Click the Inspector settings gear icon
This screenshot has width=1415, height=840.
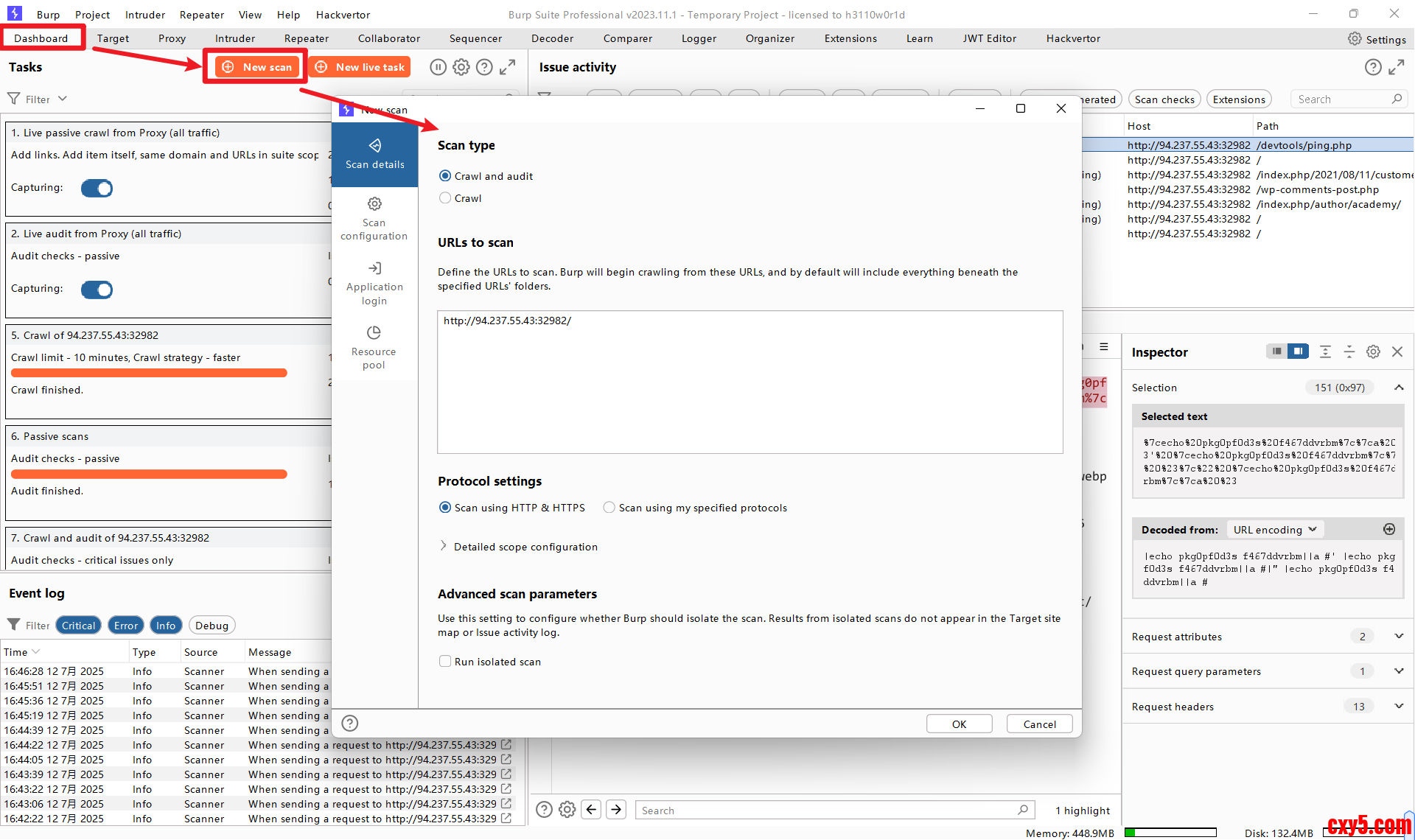point(1373,352)
